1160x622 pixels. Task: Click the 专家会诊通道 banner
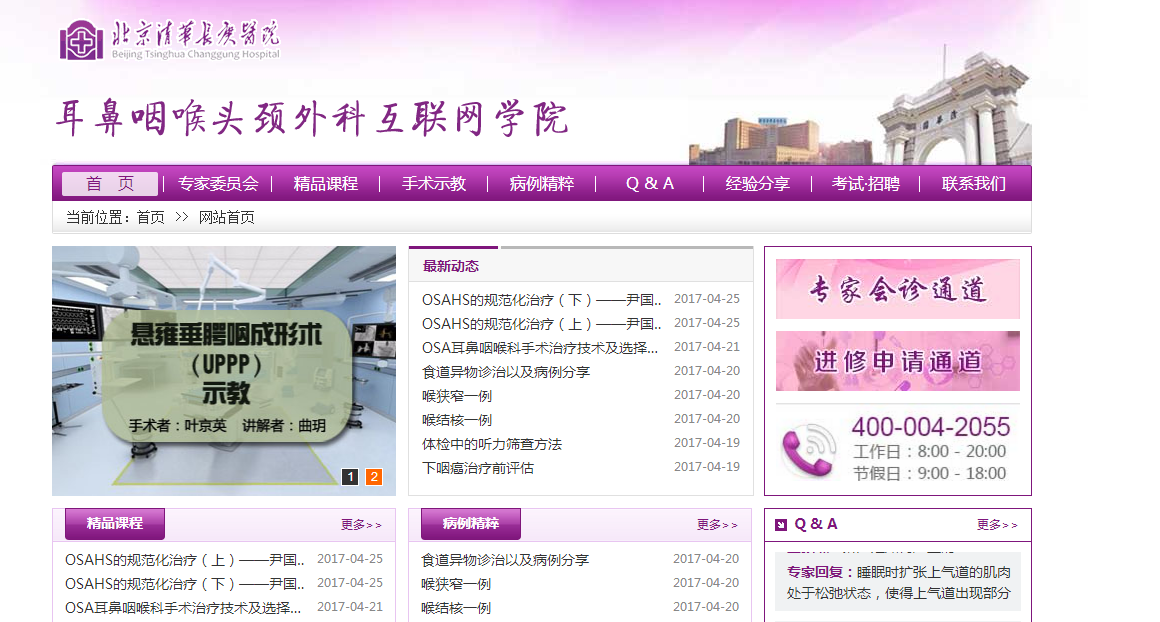tap(897, 289)
